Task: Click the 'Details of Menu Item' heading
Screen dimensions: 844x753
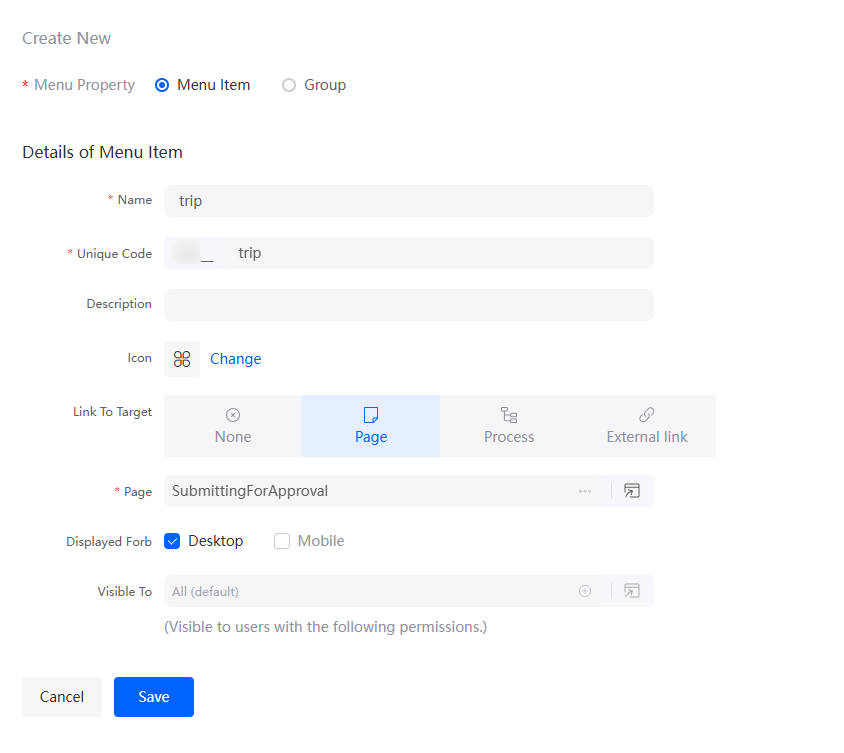Action: (102, 152)
